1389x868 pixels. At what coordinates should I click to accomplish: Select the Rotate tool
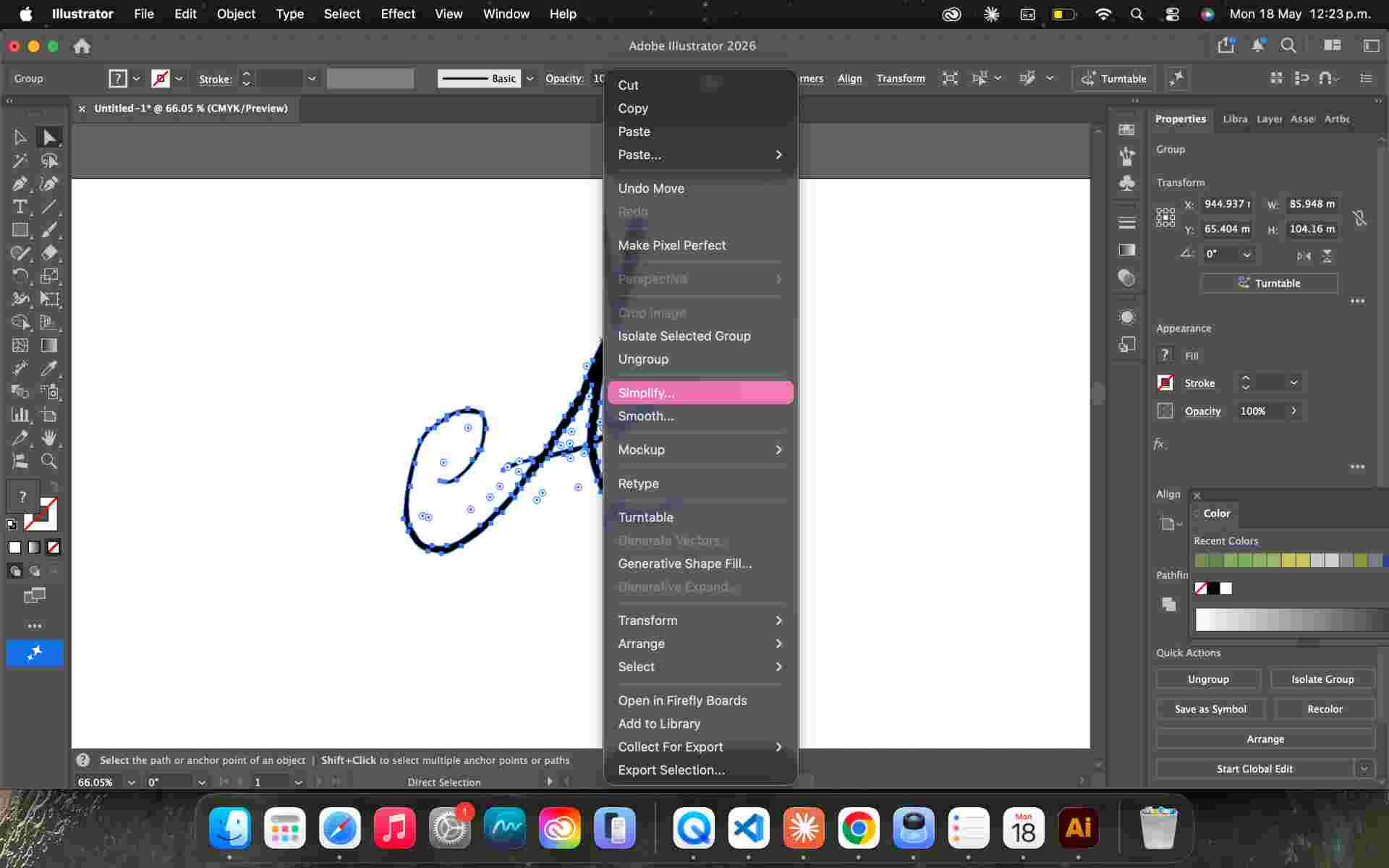(20, 276)
